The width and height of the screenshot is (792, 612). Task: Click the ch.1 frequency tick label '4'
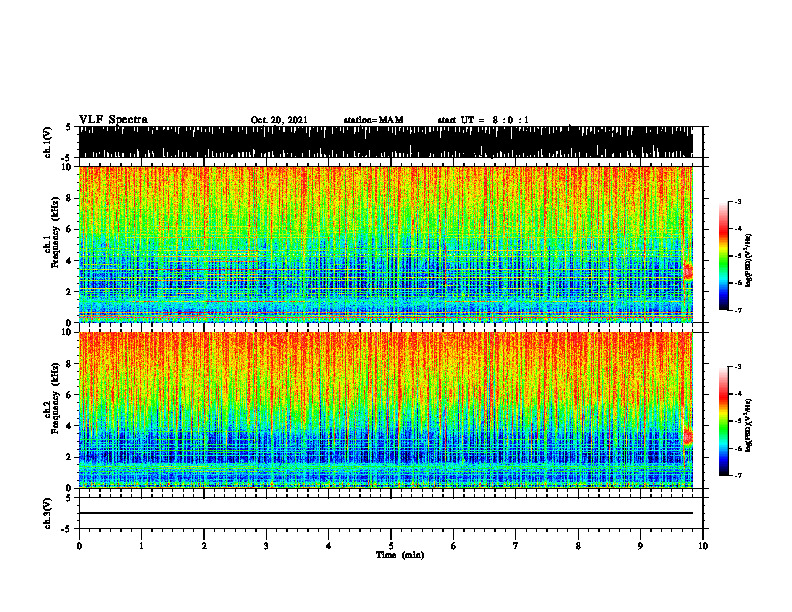point(70,261)
